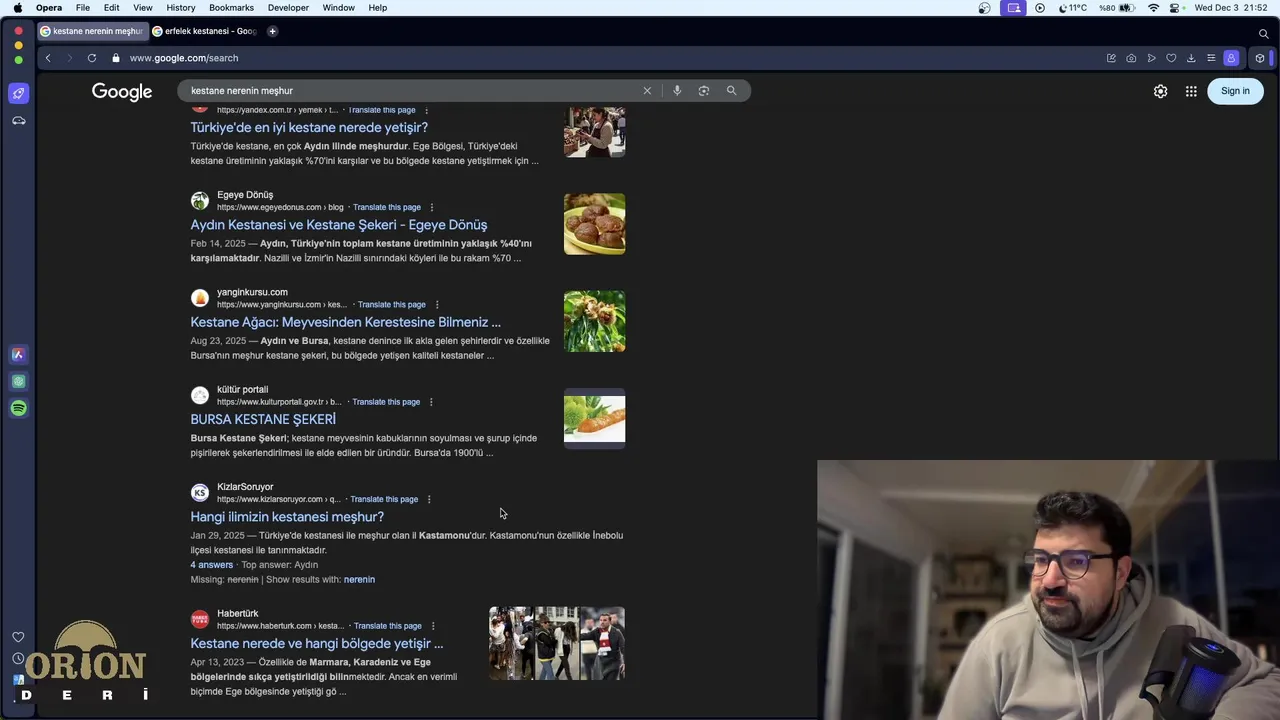The image size is (1280, 720).
Task: Switch to the 'erfelek kestanesi' tab
Action: [x=205, y=31]
